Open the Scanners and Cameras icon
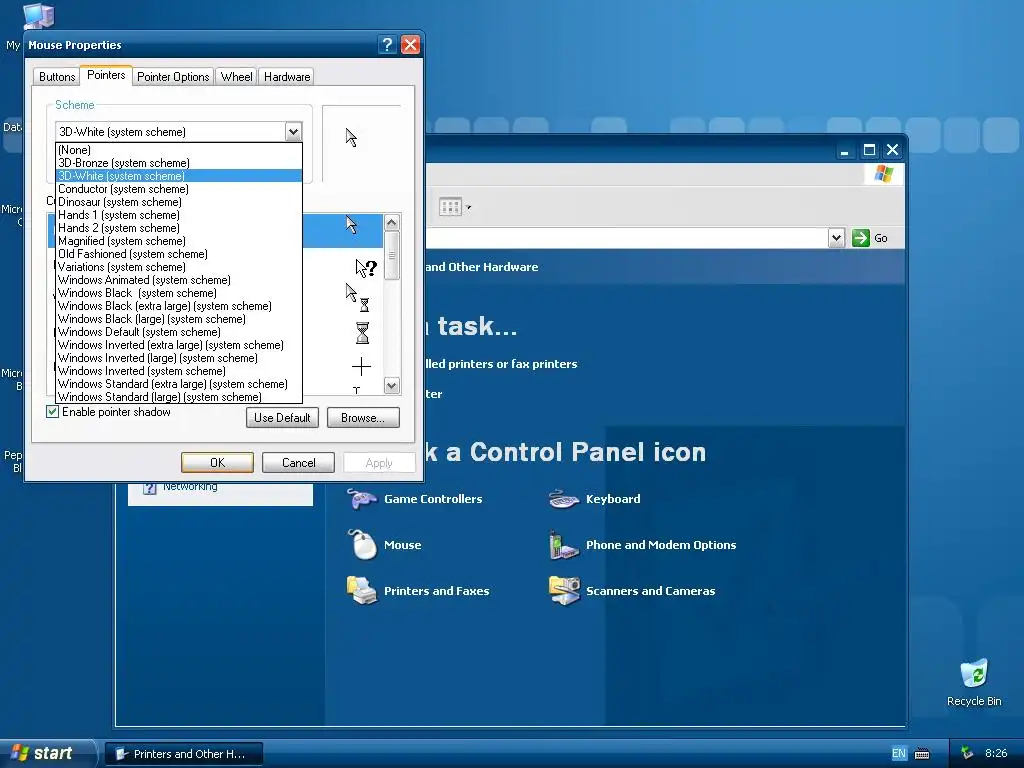This screenshot has width=1024, height=768. point(564,590)
